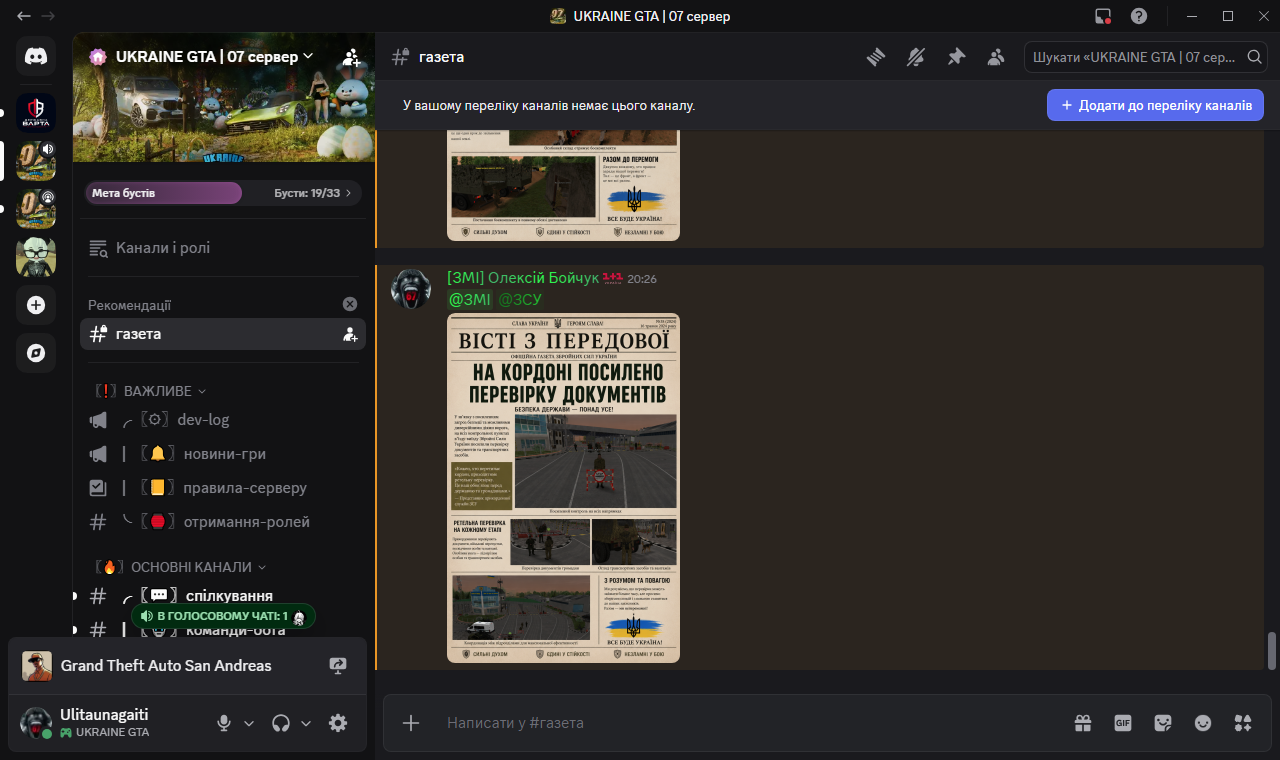Open the правила-серверу channel
Screen dimensions: 1280x760
point(223,488)
